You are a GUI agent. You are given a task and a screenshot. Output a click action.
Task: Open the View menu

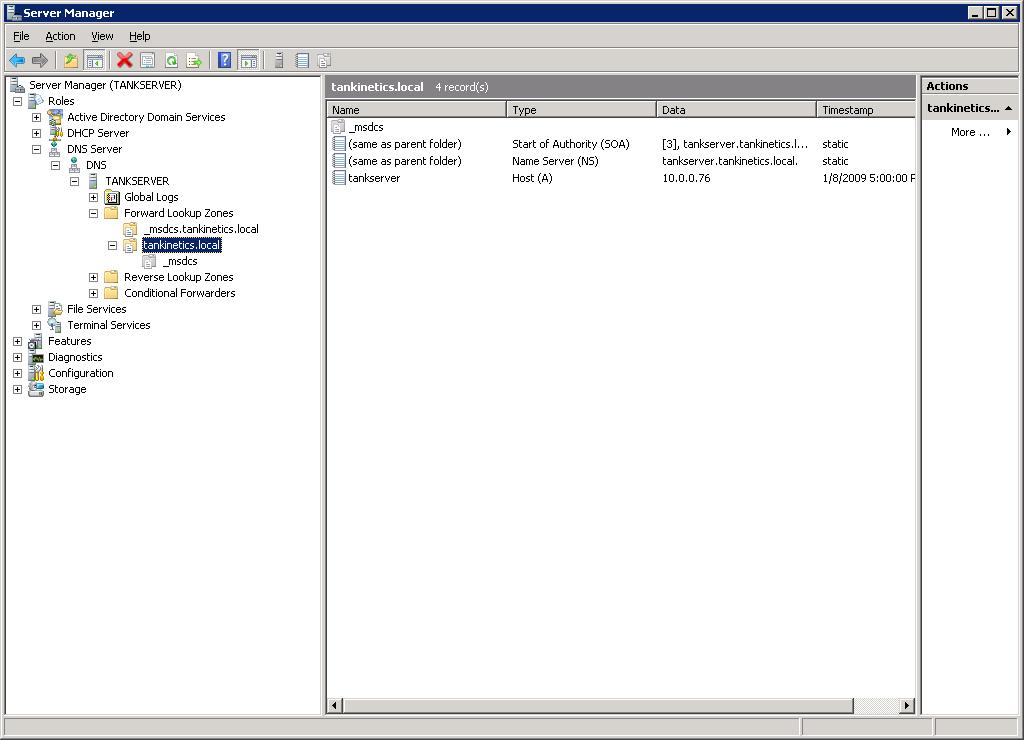click(102, 36)
